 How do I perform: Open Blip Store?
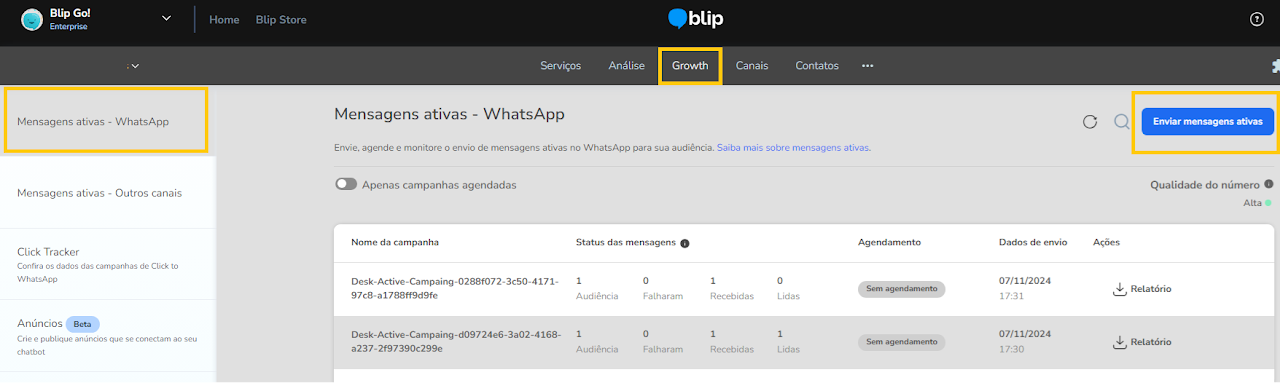coord(281,19)
